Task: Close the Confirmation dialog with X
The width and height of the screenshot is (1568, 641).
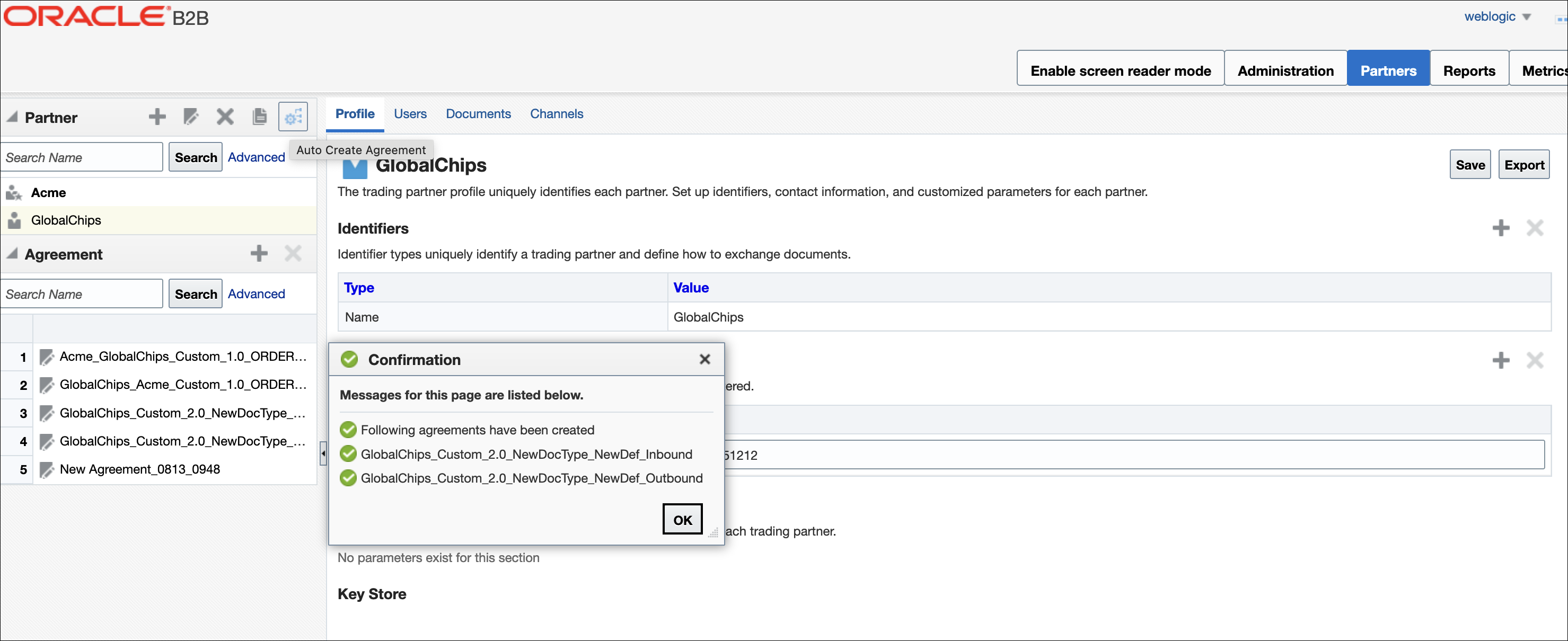Action: 705,359
